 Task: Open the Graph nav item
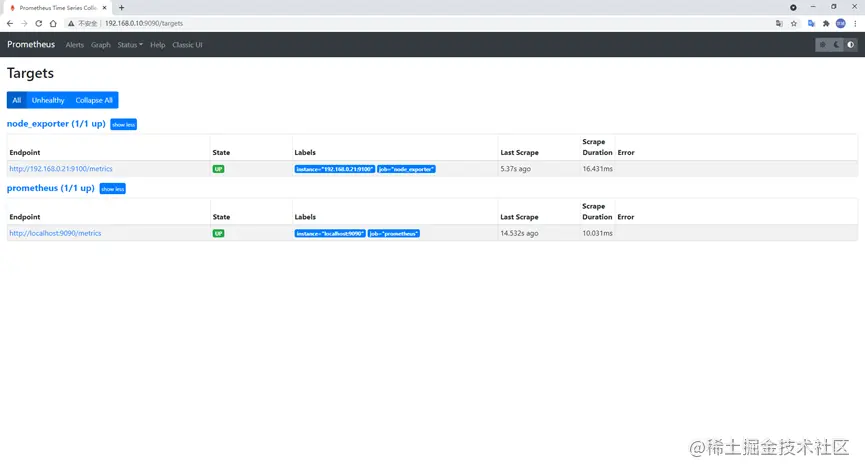click(100, 45)
